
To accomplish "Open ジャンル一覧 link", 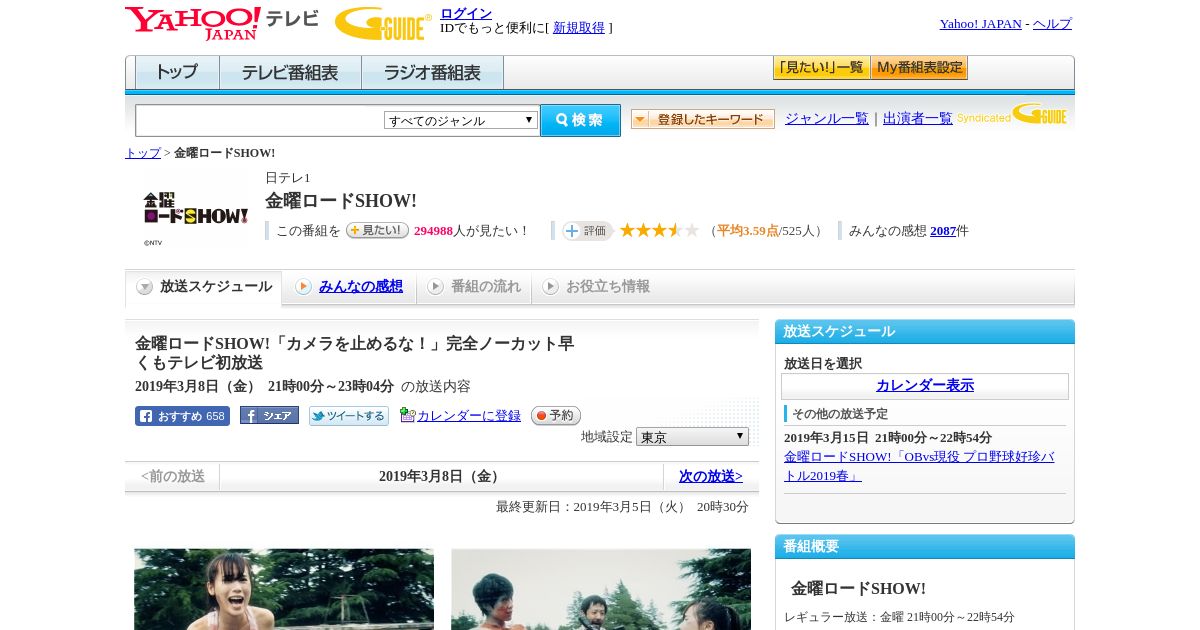I will (827, 119).
